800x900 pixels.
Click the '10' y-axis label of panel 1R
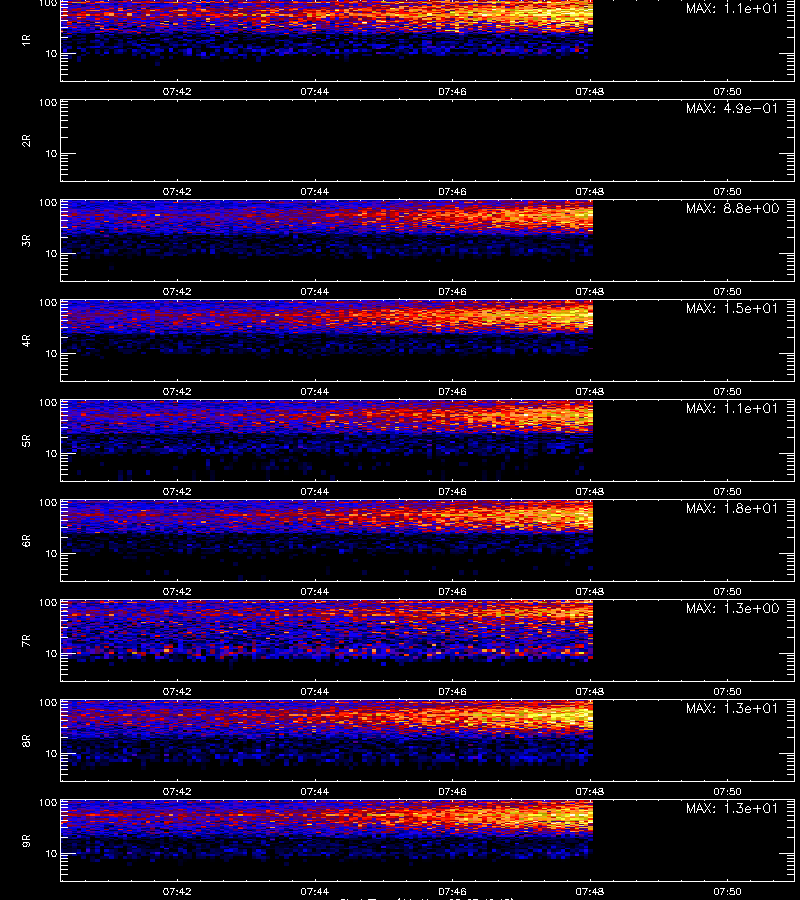[x=51, y=53]
